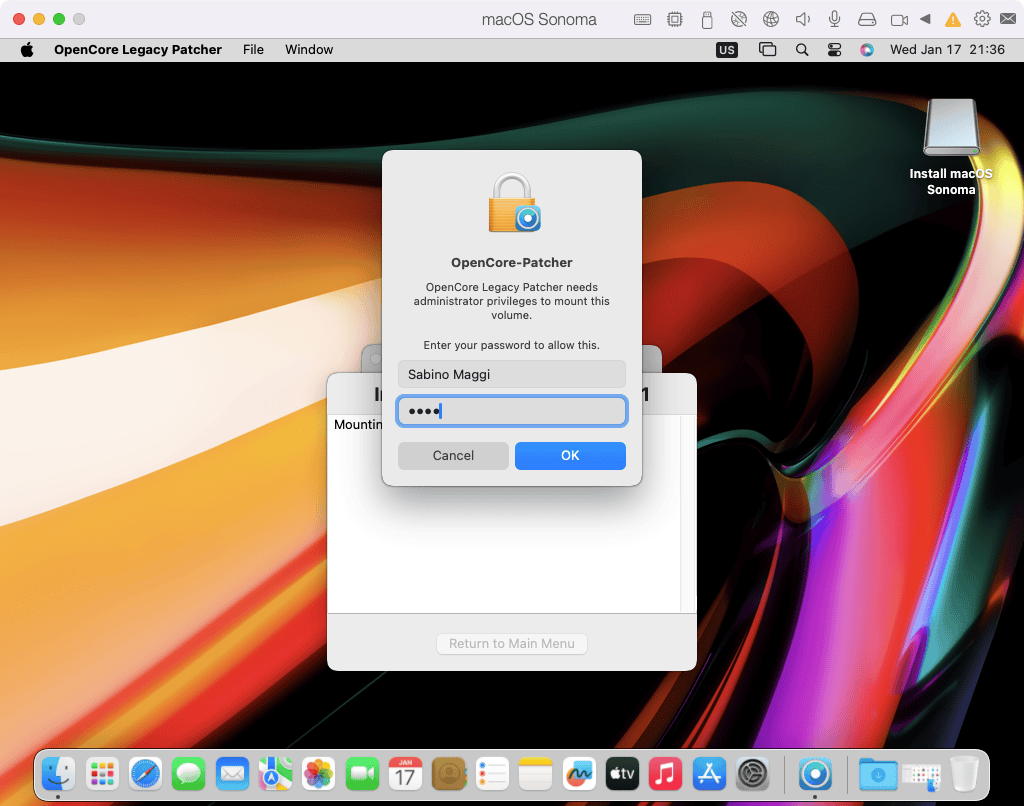Open the Apple menu
Screen dimensions: 1024x806
[27, 49]
